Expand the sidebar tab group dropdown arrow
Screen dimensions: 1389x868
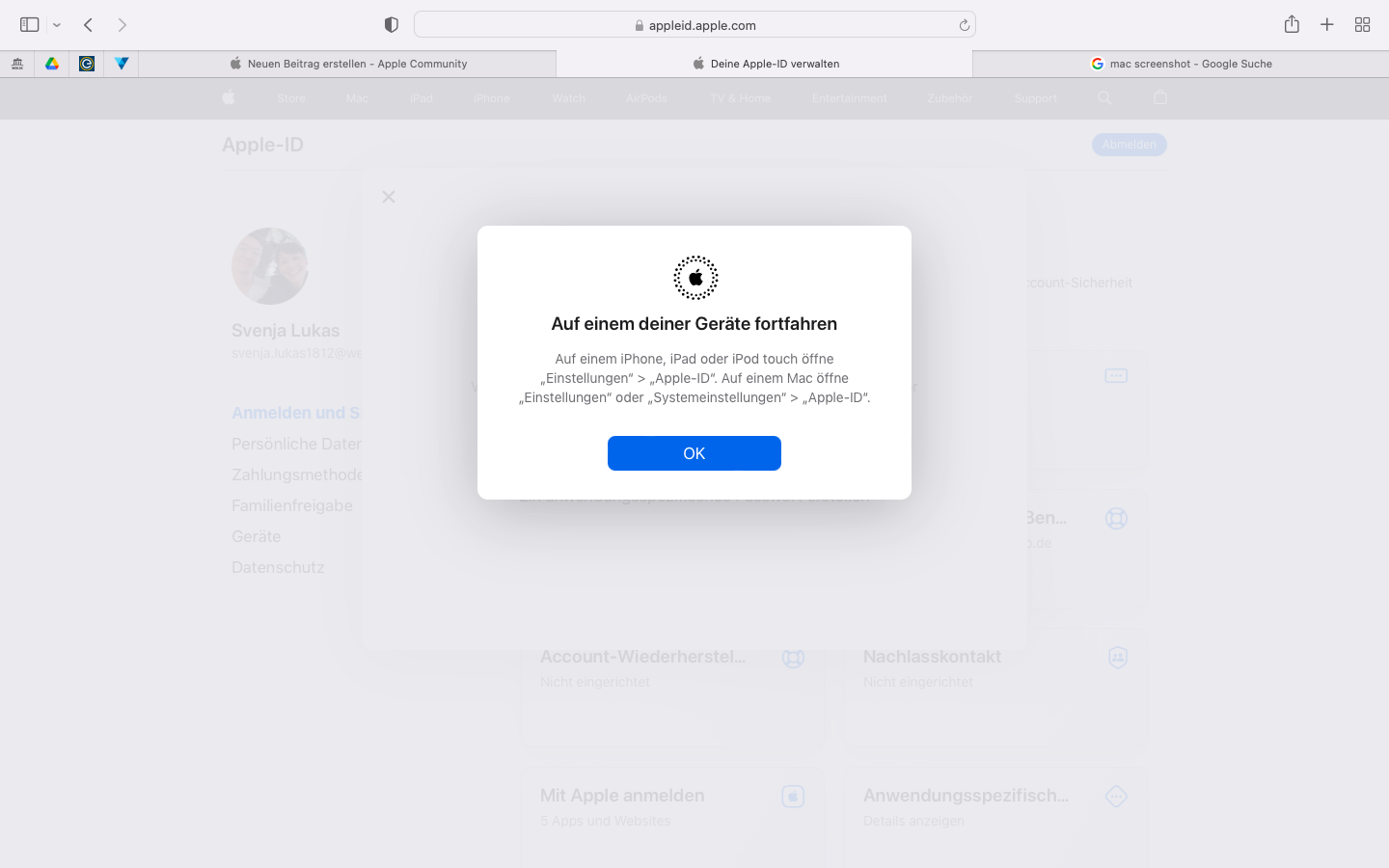click(x=57, y=25)
